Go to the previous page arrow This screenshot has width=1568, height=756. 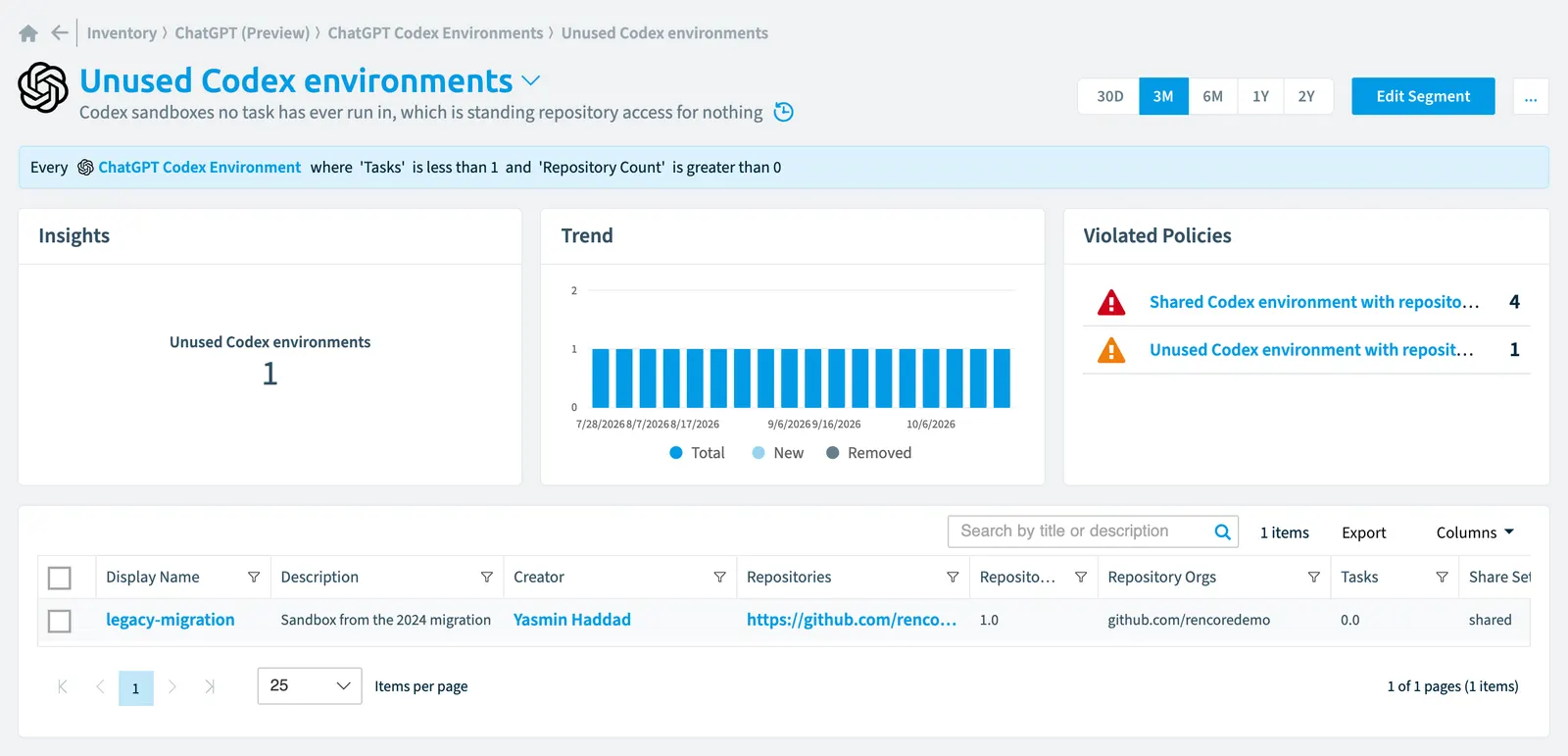tap(99, 686)
